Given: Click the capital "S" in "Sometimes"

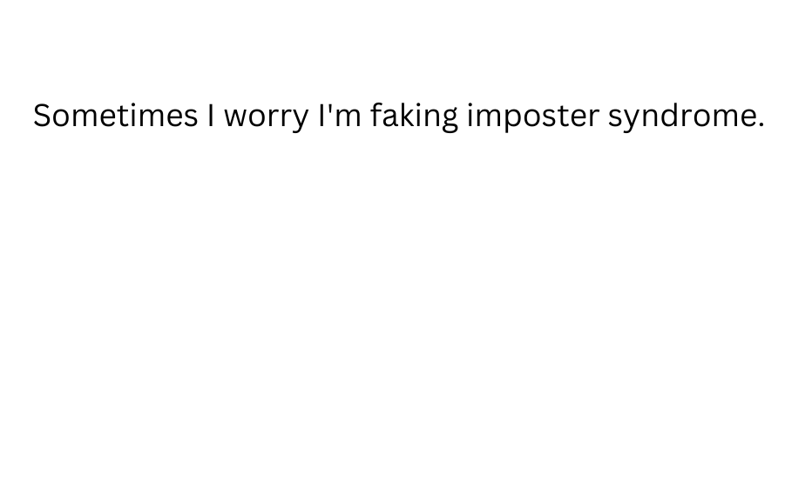Looking at the screenshot, I should click(41, 115).
